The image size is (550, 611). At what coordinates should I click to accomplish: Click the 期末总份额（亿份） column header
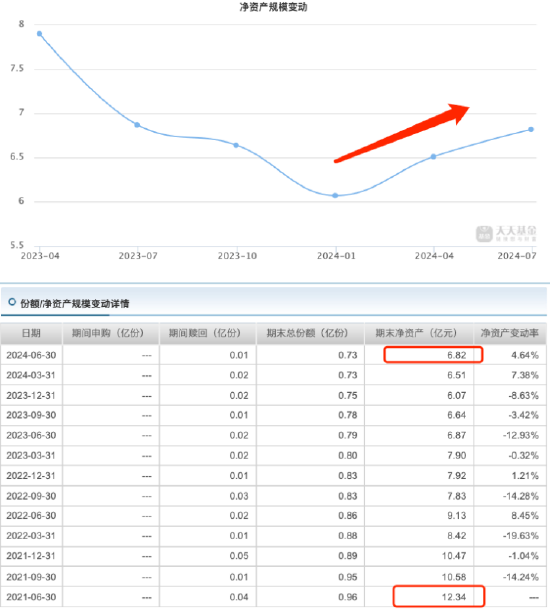(x=310, y=333)
